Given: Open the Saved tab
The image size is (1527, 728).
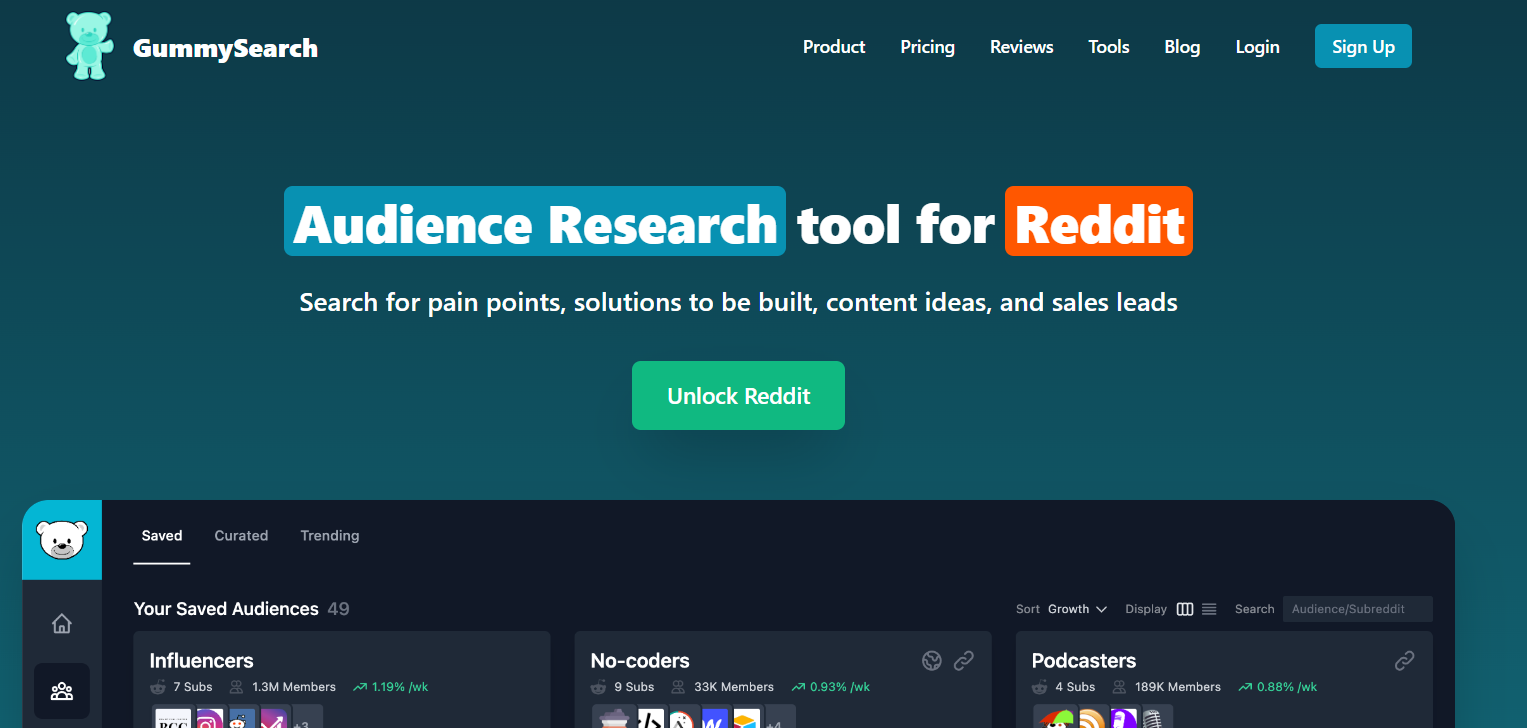Looking at the screenshot, I should point(162,536).
